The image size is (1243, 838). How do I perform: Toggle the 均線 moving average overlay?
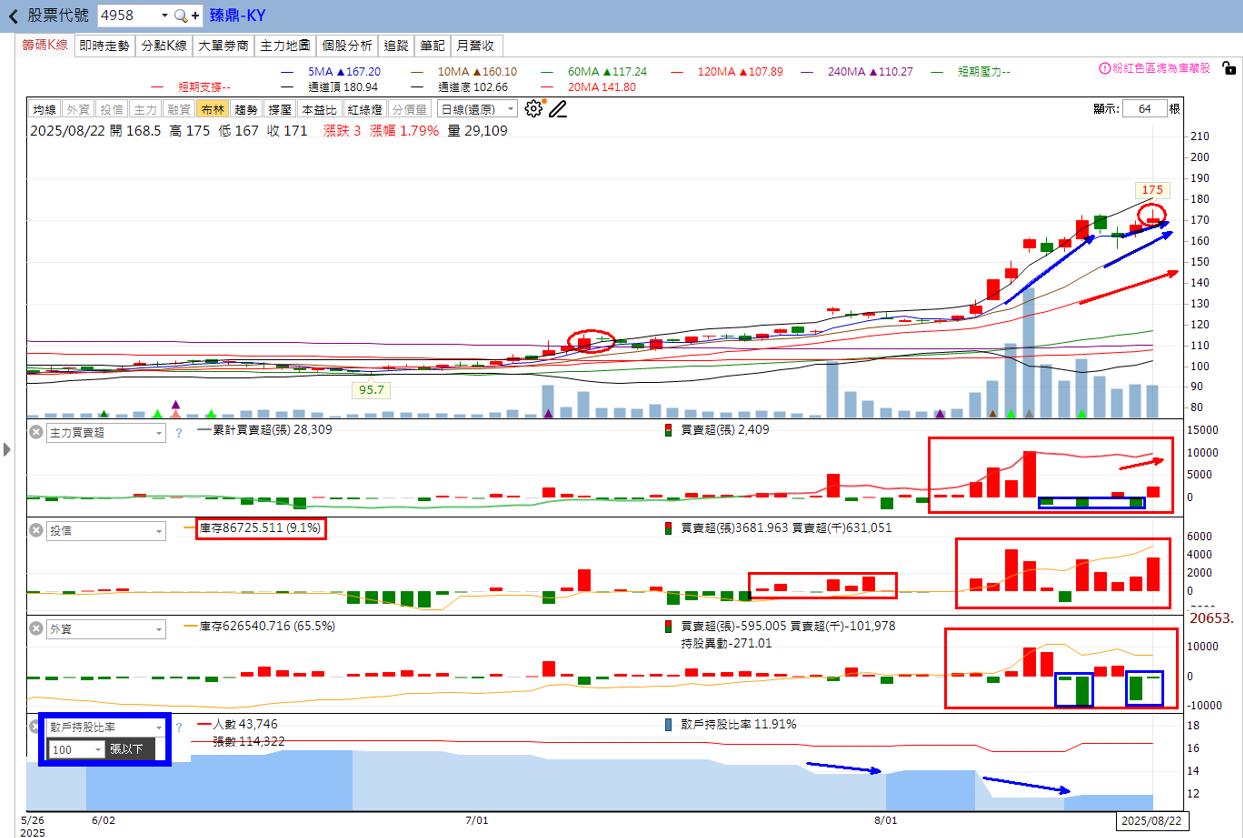coord(44,110)
